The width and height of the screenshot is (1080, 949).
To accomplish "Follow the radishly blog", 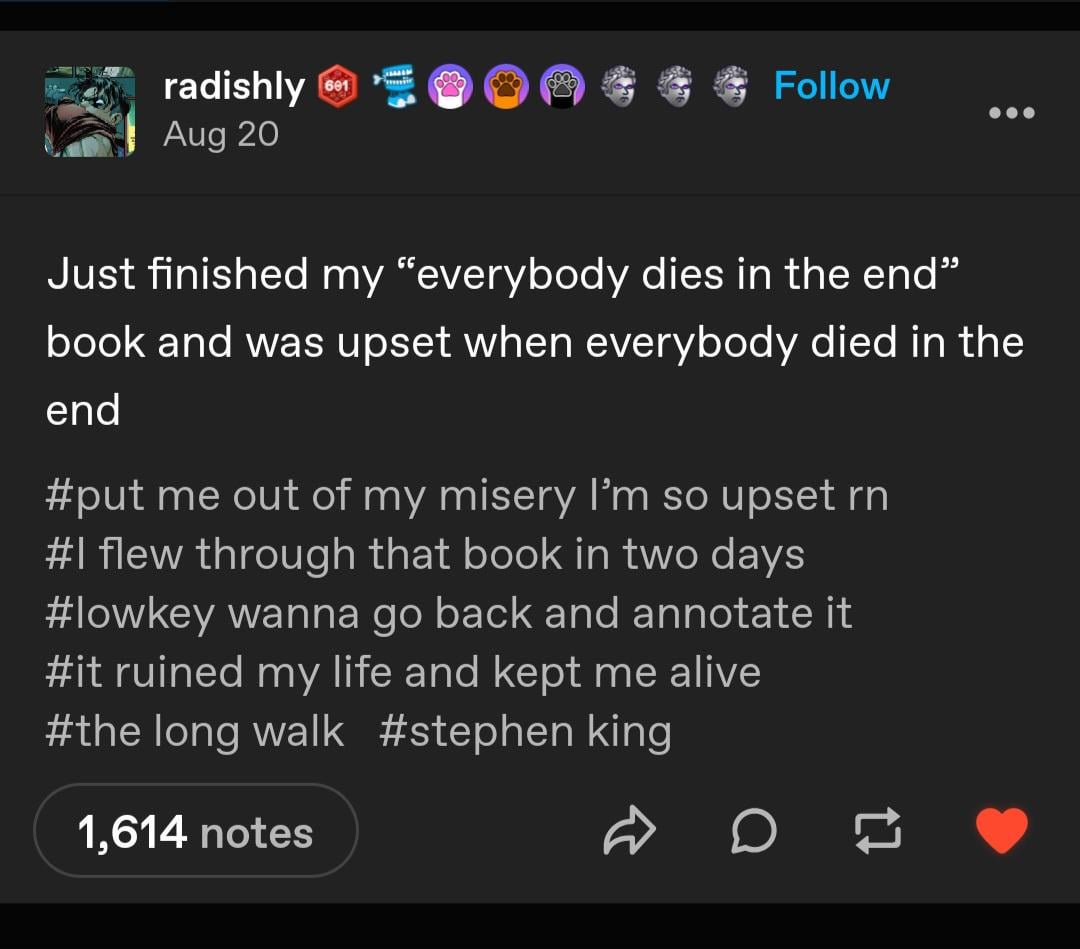I will pyautogui.click(x=831, y=86).
